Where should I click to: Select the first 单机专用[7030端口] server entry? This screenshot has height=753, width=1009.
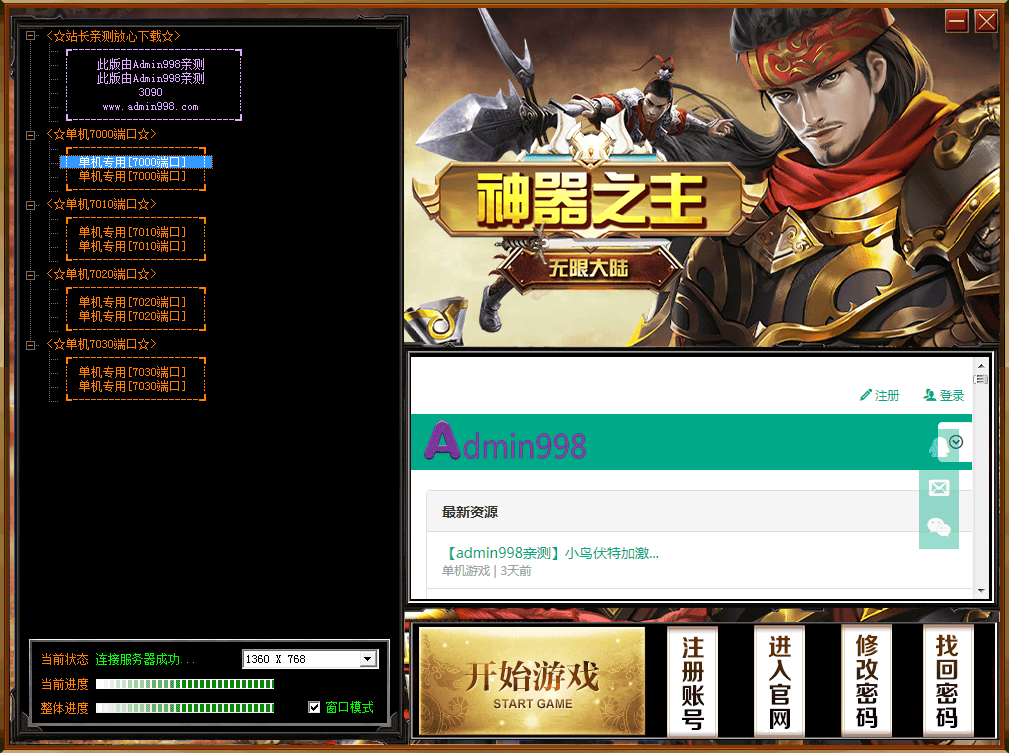pyautogui.click(x=132, y=373)
